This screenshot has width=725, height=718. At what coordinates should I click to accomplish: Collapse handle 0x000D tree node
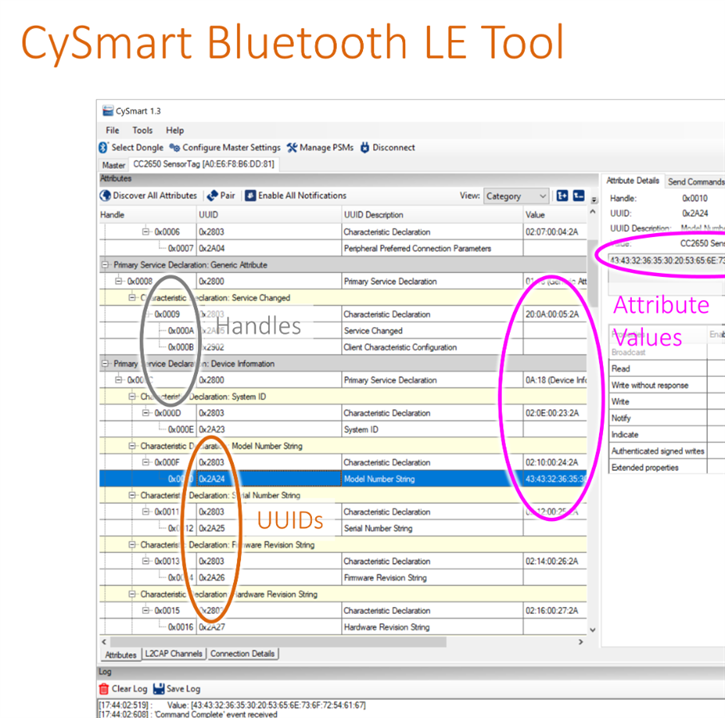pyautogui.click(x=146, y=413)
